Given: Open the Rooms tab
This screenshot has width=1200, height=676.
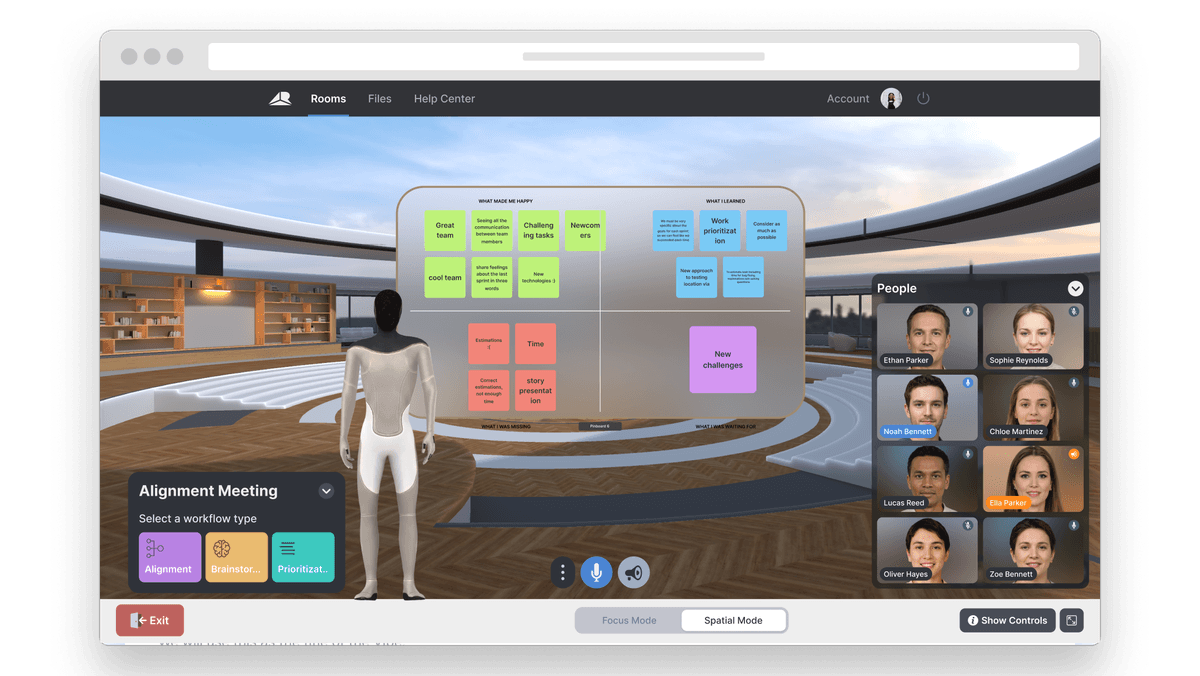Looking at the screenshot, I should coord(328,98).
